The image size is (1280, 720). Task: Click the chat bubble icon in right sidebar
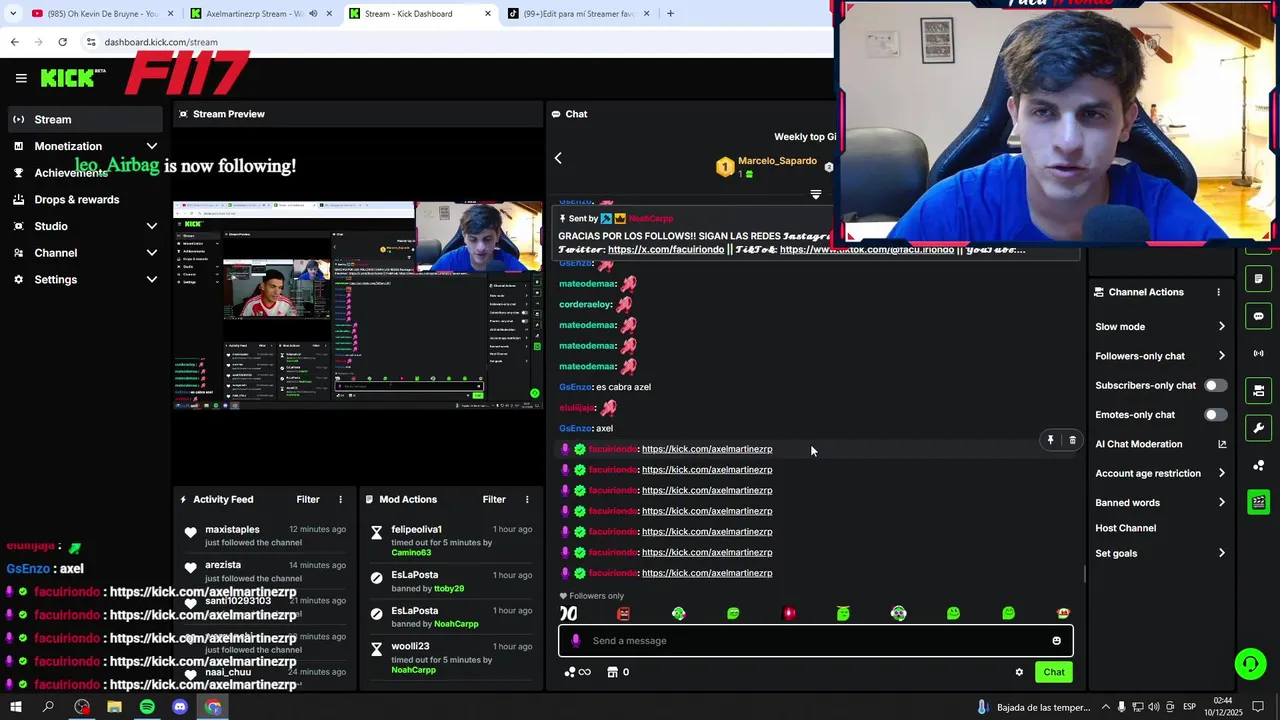pyautogui.click(x=1258, y=316)
